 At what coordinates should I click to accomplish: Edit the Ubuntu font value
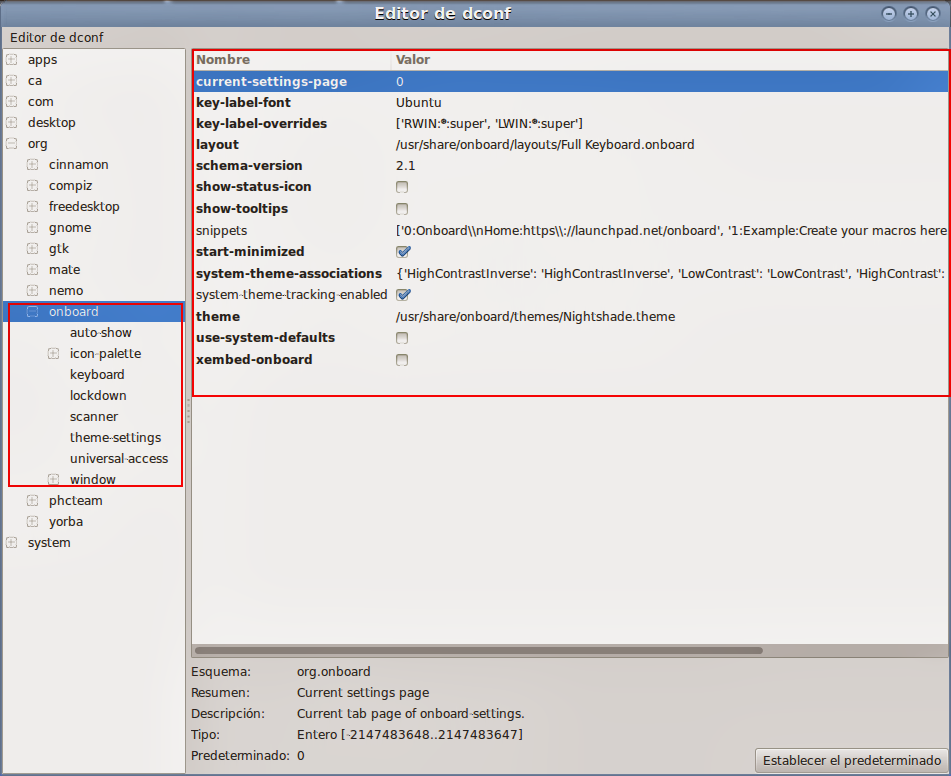(418, 103)
